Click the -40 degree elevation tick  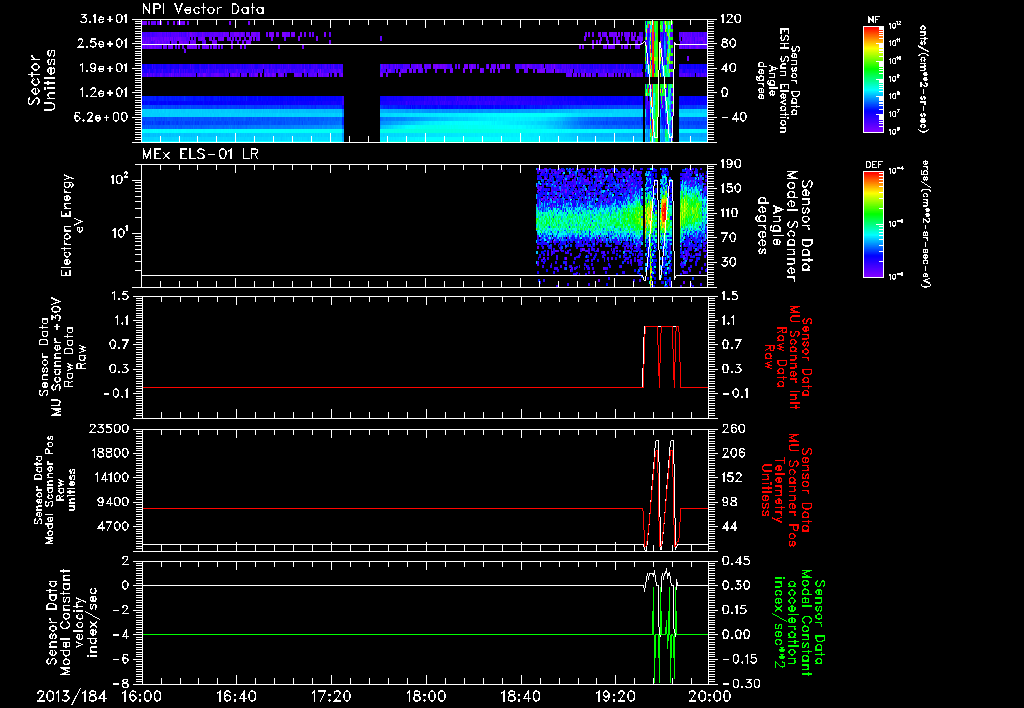(x=734, y=118)
